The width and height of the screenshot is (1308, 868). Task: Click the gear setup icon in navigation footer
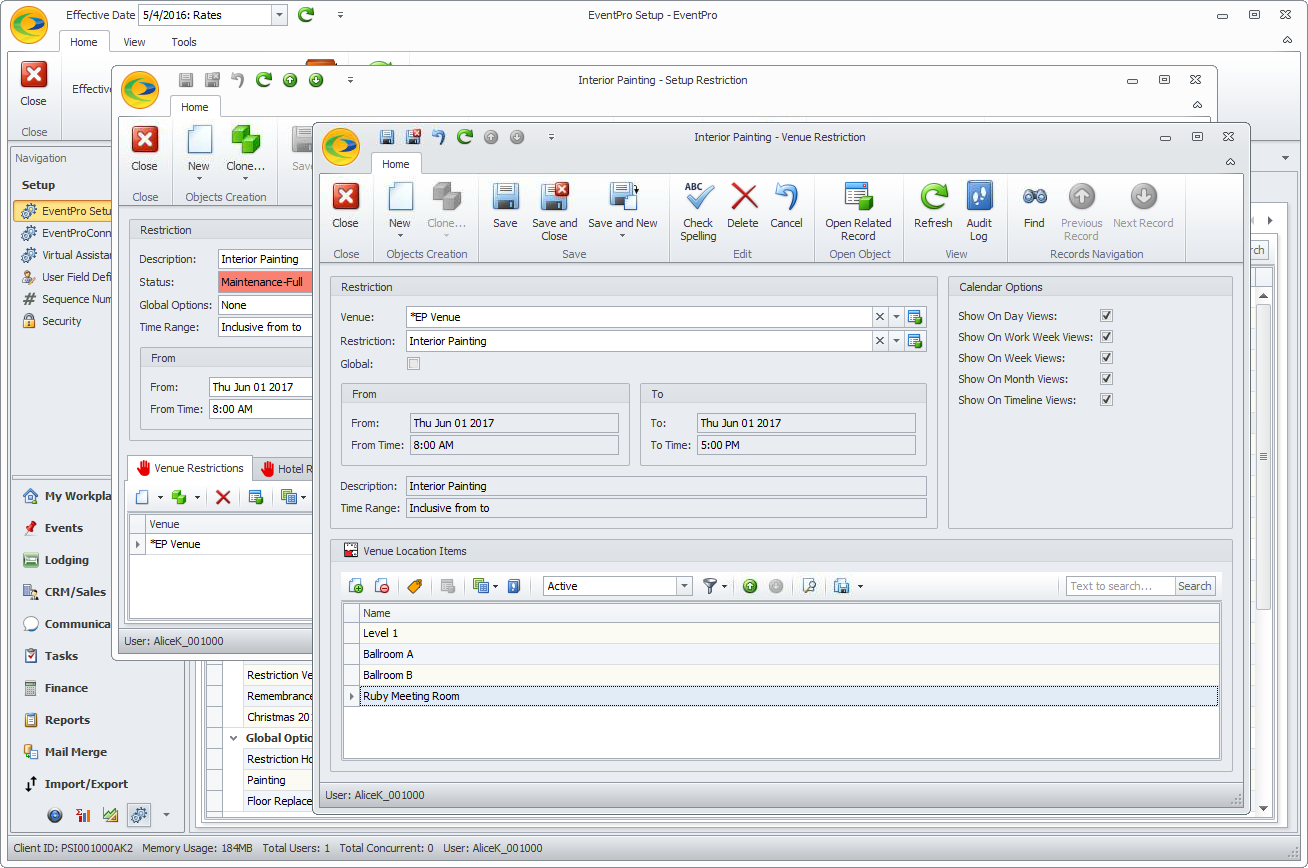(x=139, y=815)
